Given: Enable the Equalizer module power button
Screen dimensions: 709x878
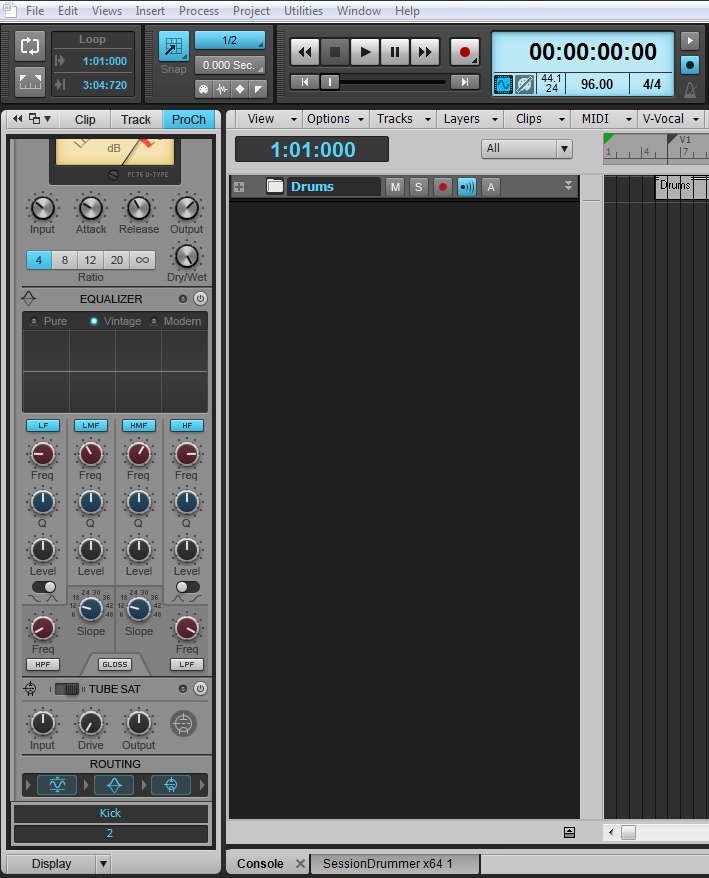Looking at the screenshot, I should coord(200,299).
